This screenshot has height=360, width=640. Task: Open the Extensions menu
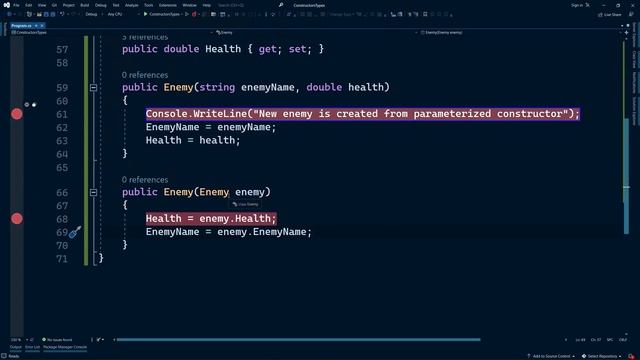point(168,5)
